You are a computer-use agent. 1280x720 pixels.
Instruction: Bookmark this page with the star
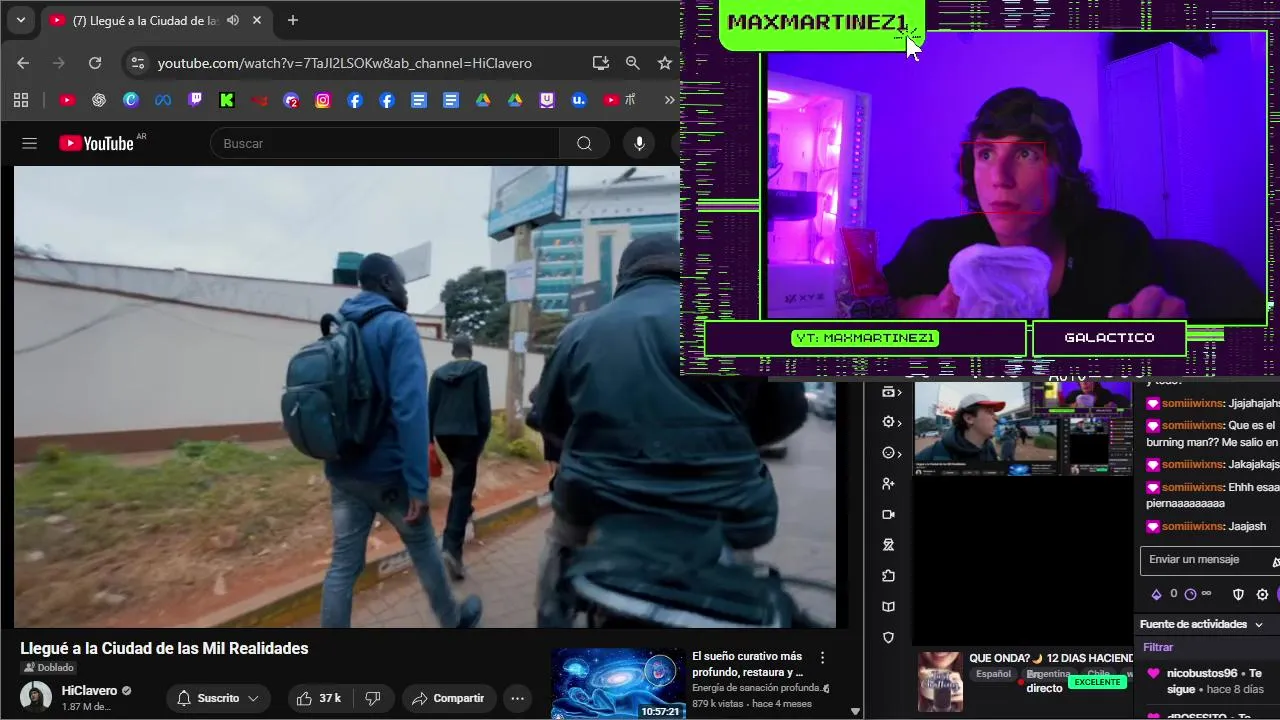[664, 63]
